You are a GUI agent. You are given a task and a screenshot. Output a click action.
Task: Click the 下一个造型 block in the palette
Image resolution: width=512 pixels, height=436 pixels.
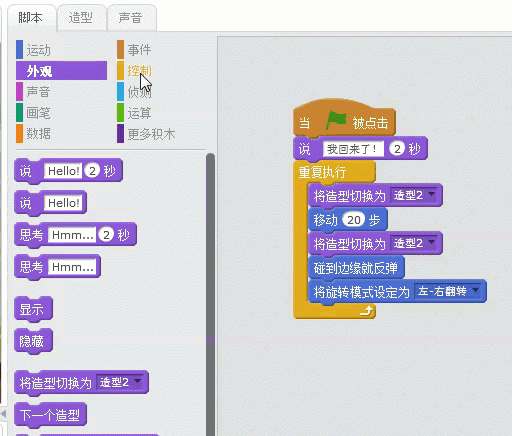coord(50,415)
